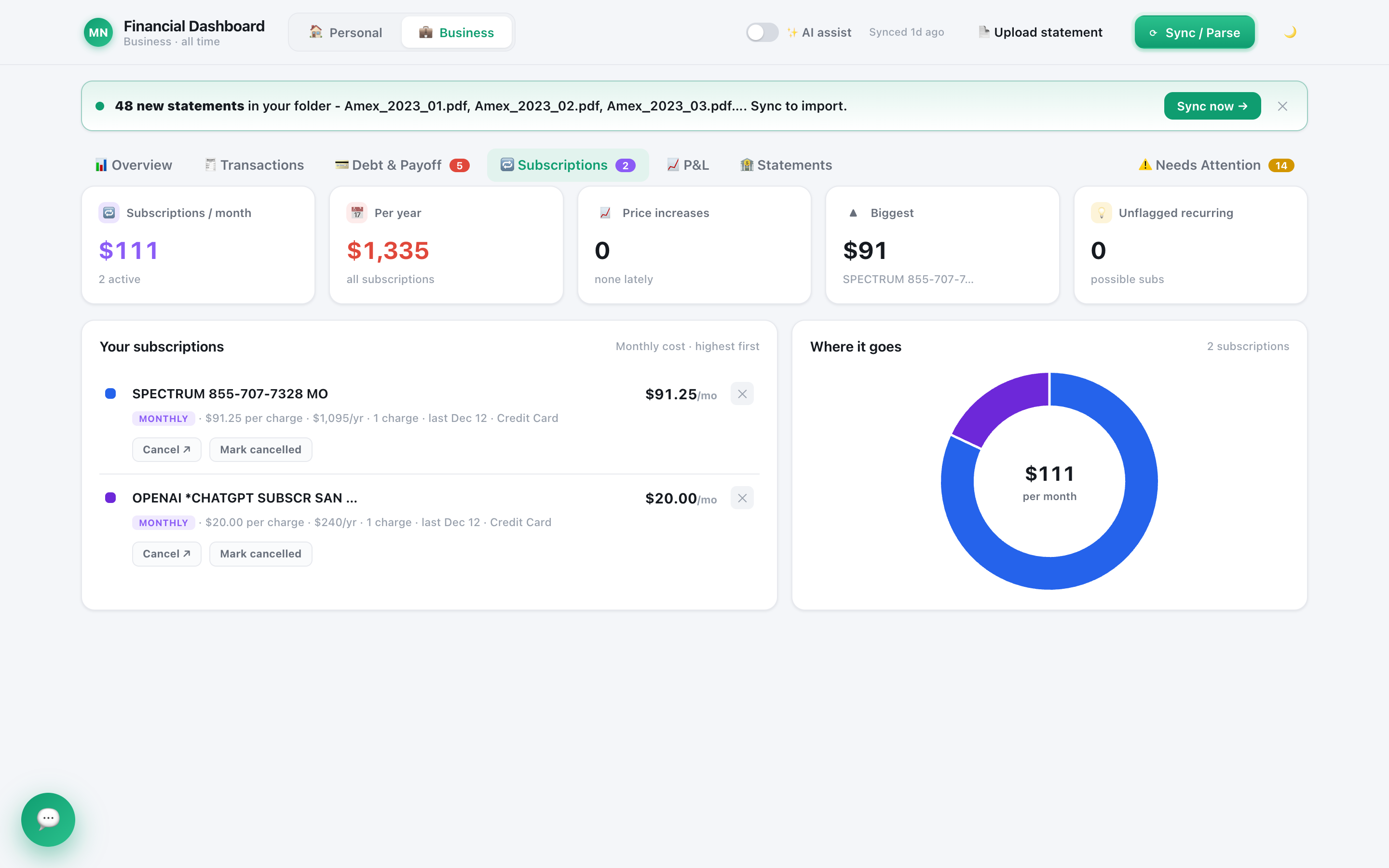Click the Unflagged recurring lightbulb icon
The height and width of the screenshot is (868, 1389).
click(x=1101, y=213)
